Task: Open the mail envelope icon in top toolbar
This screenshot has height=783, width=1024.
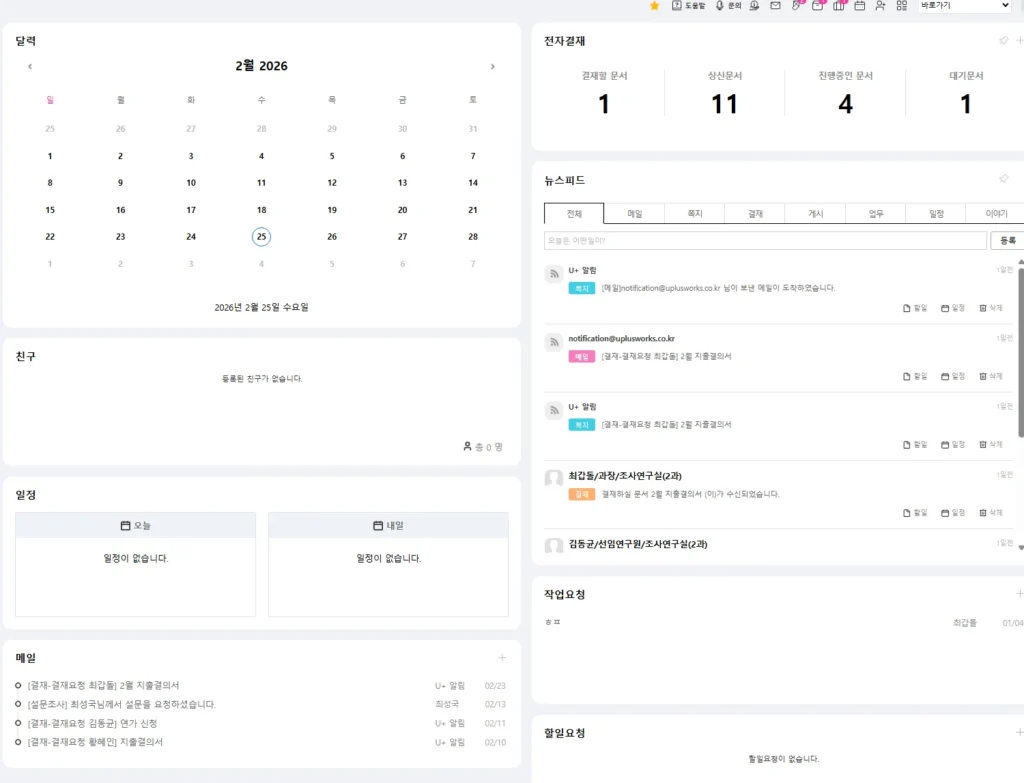Action: (x=775, y=6)
